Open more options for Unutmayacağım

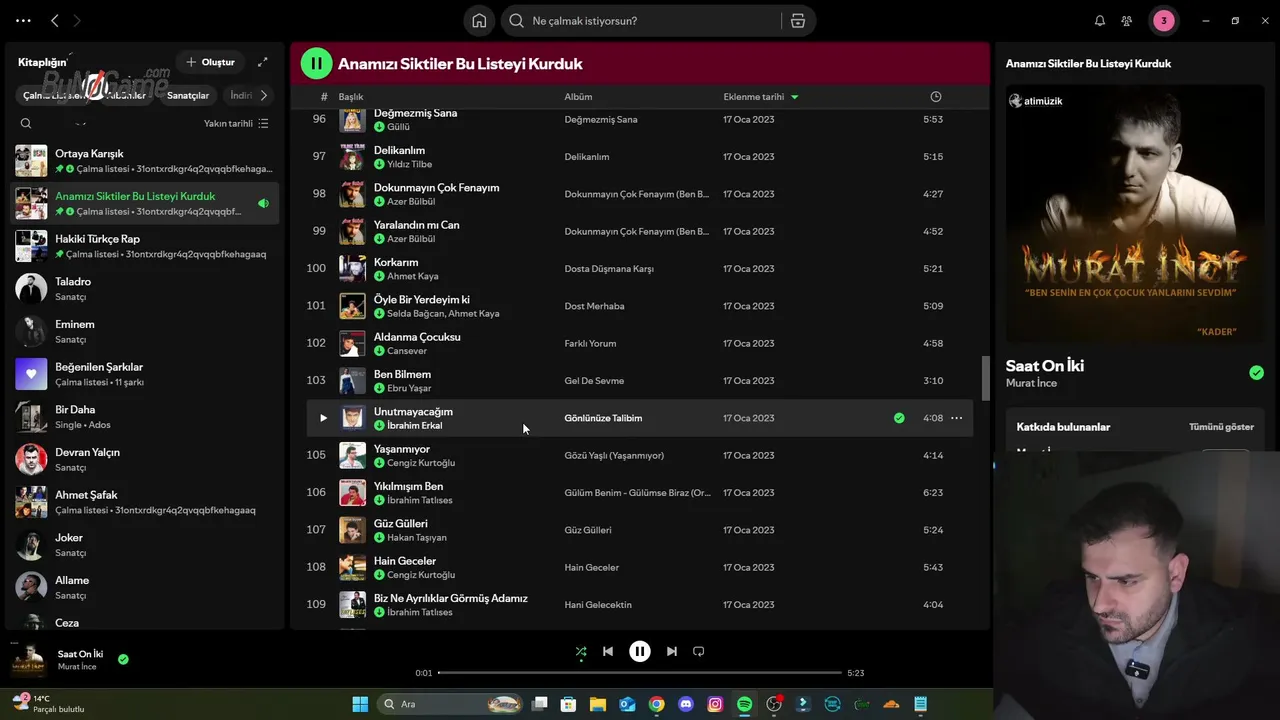coord(956,418)
